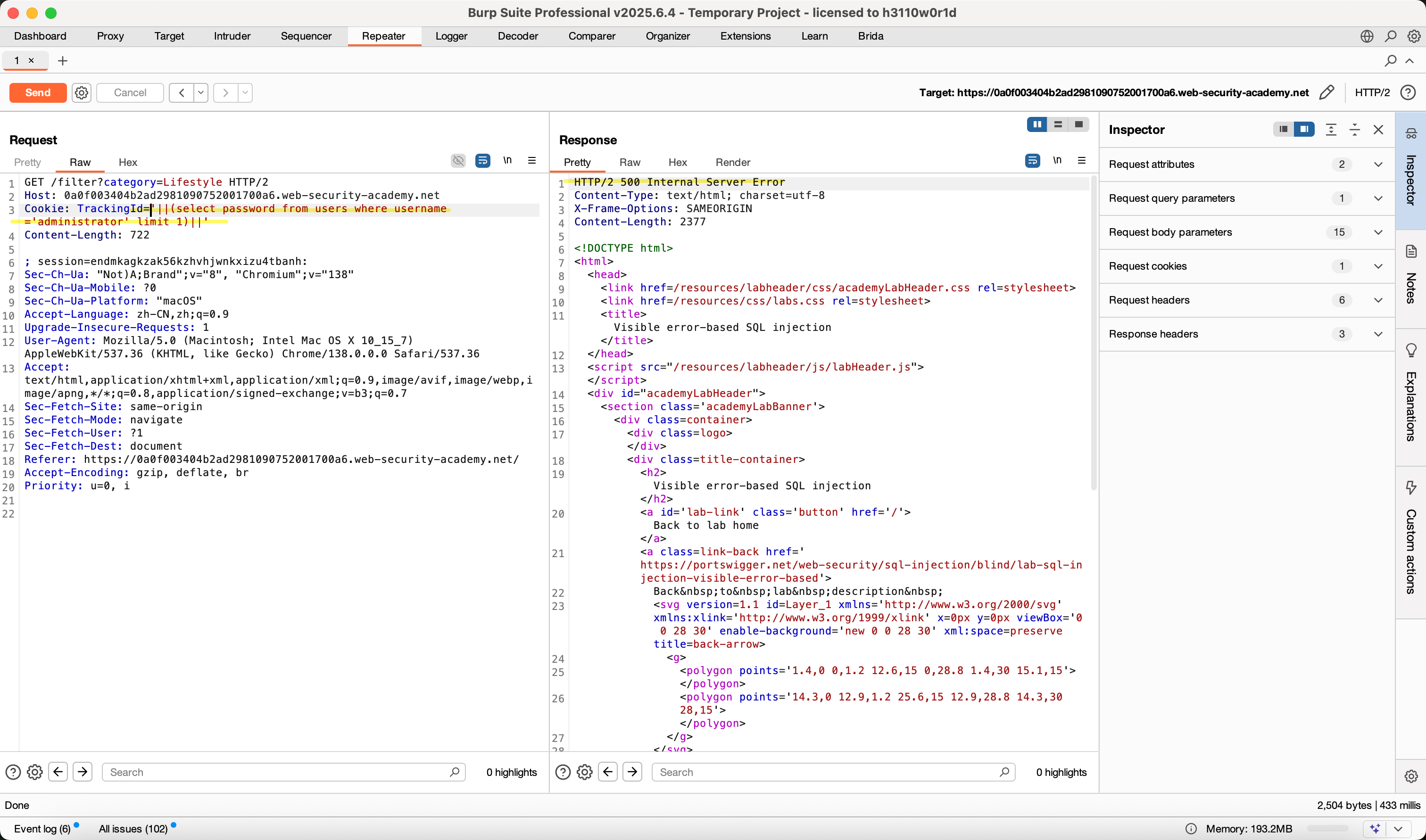Screen dimensions: 1426x840
Task: Toggle the HTTP/2 protocol label
Action: (1372, 92)
